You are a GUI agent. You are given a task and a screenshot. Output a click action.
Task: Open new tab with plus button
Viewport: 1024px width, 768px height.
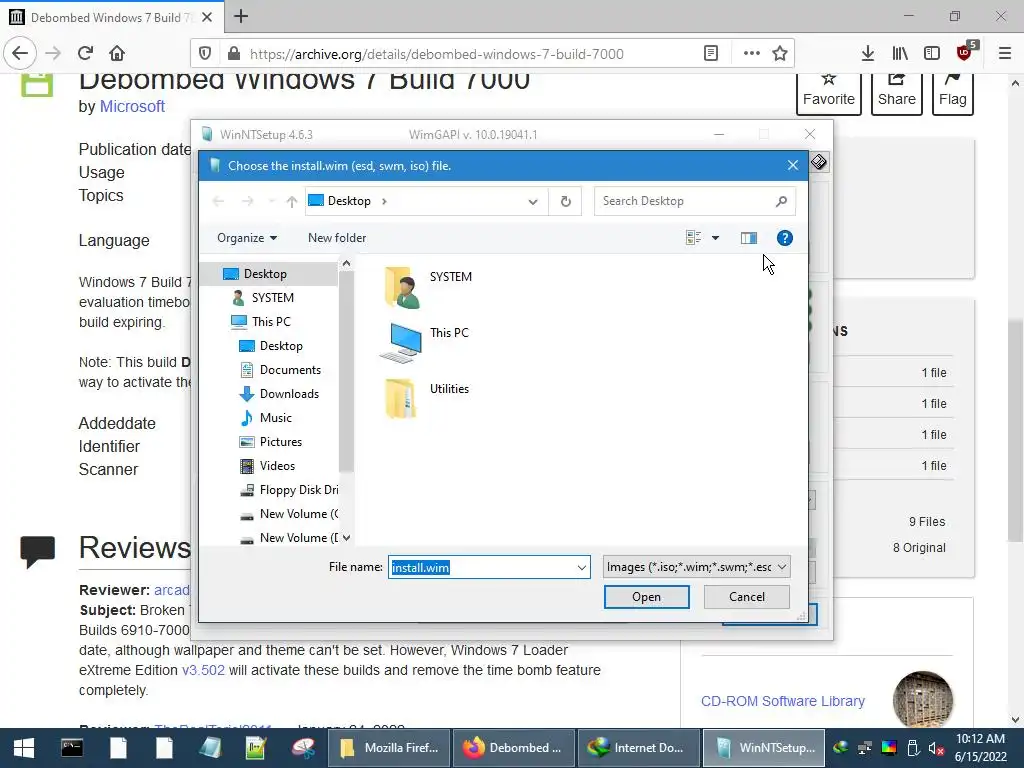click(241, 16)
